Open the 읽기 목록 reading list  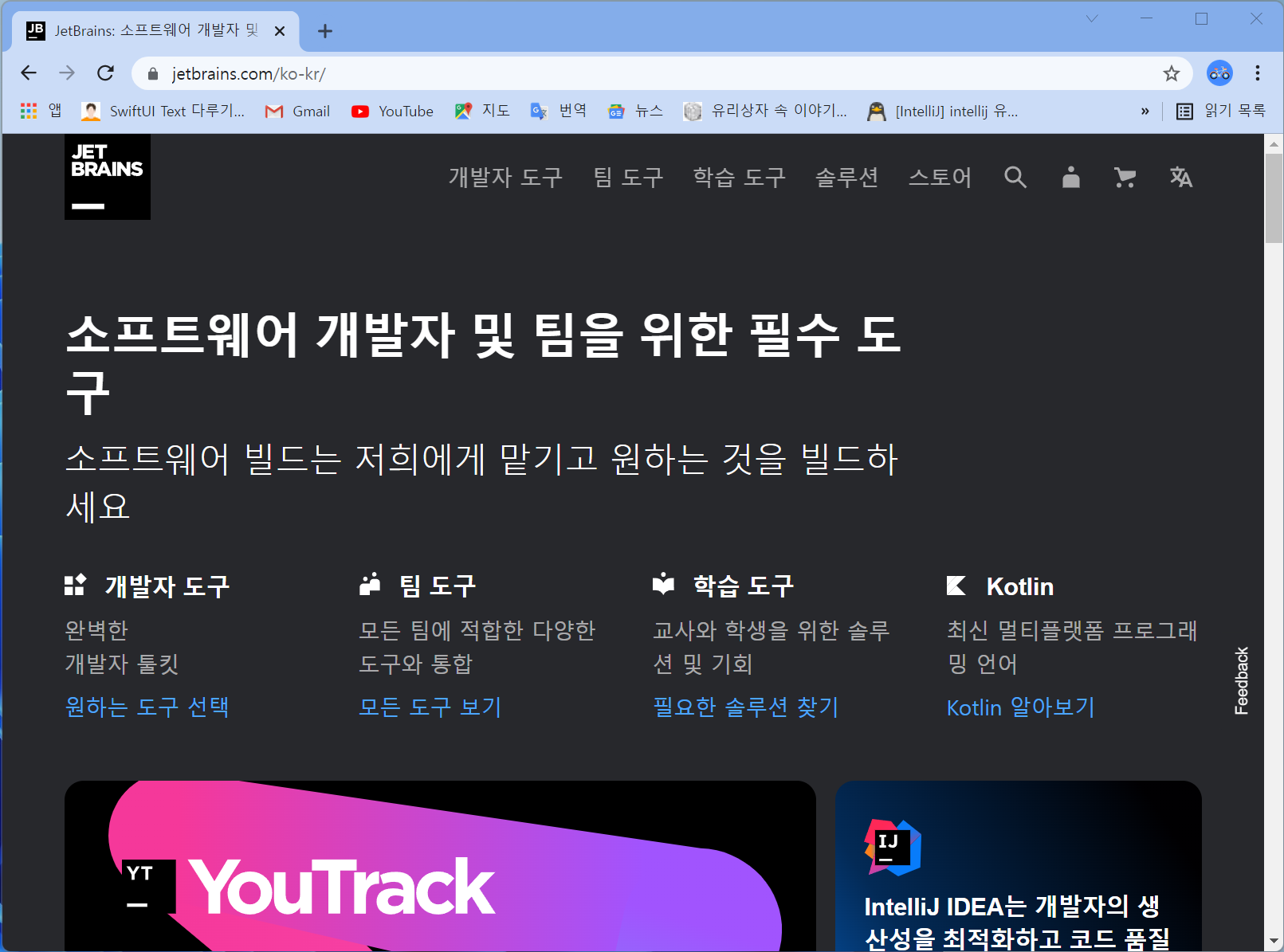(x=1221, y=112)
